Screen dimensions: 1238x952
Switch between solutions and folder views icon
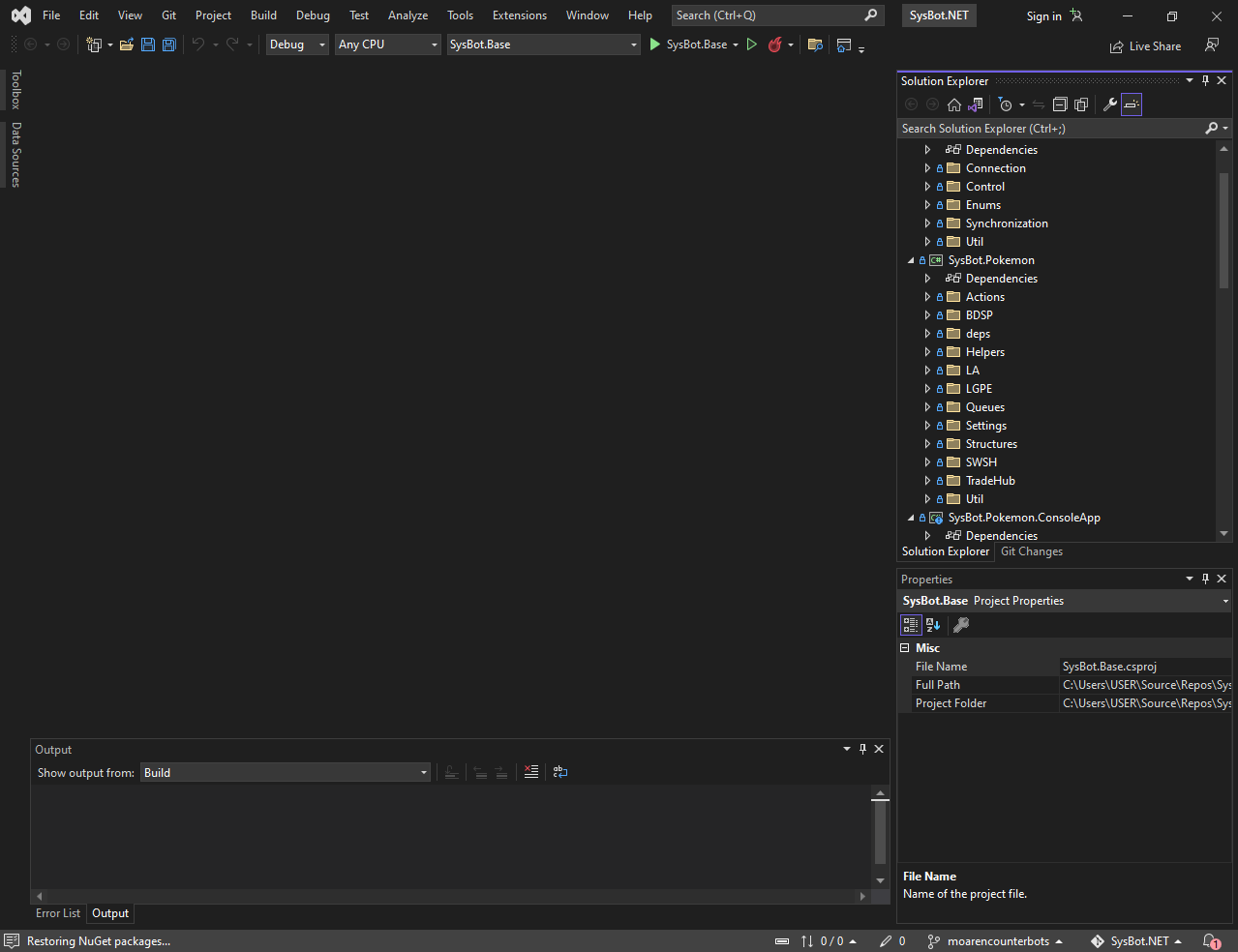[x=976, y=104]
